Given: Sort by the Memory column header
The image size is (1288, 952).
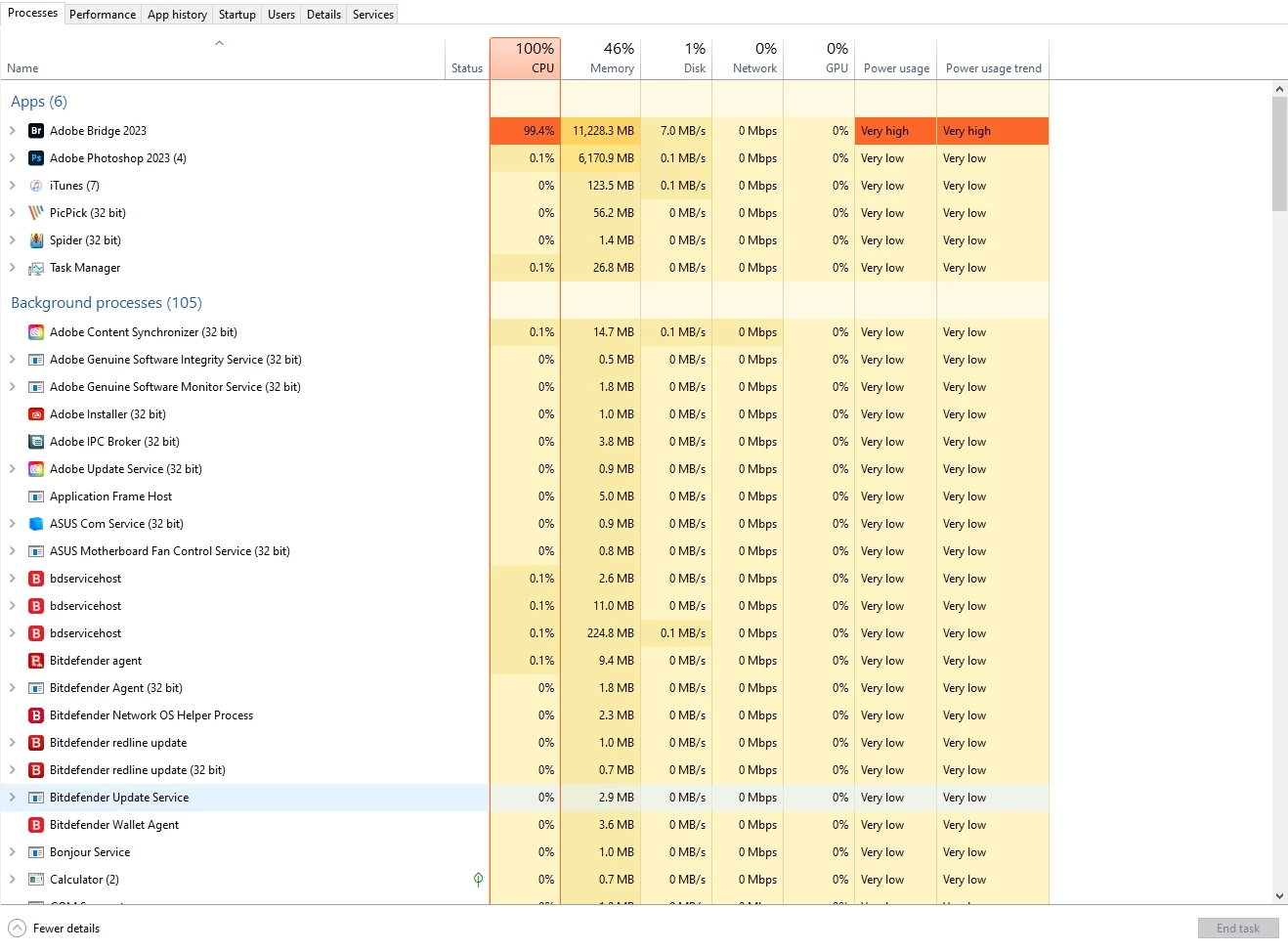Looking at the screenshot, I should point(601,59).
